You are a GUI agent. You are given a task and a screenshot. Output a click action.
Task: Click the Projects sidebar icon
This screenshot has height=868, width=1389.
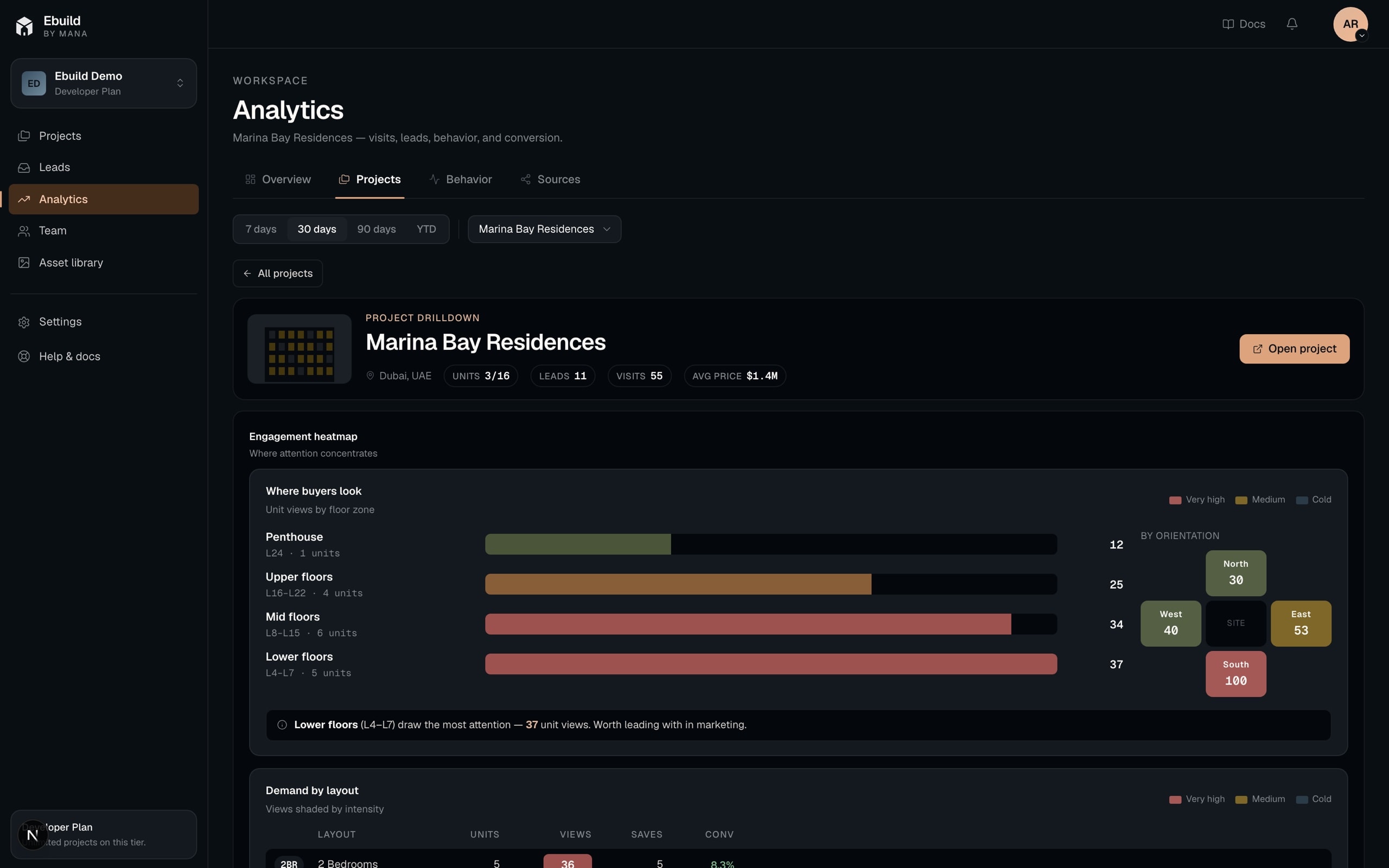[23, 136]
